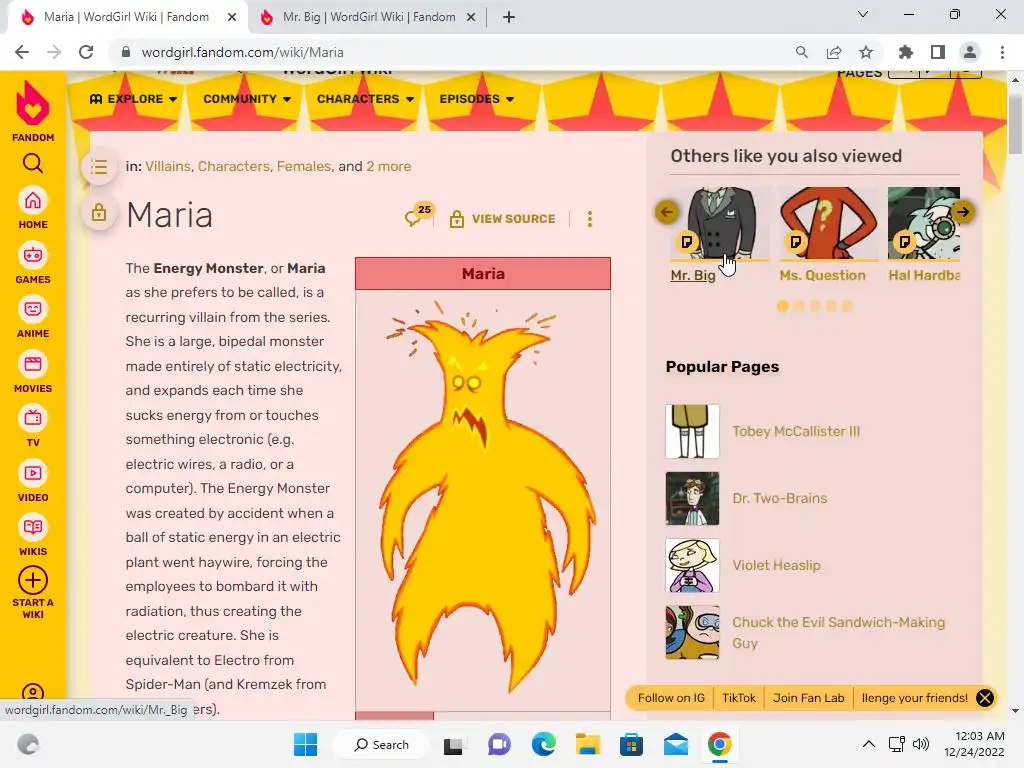This screenshot has height=768, width=1024.
Task: Expand the Characters dropdown menu
Action: click(365, 99)
